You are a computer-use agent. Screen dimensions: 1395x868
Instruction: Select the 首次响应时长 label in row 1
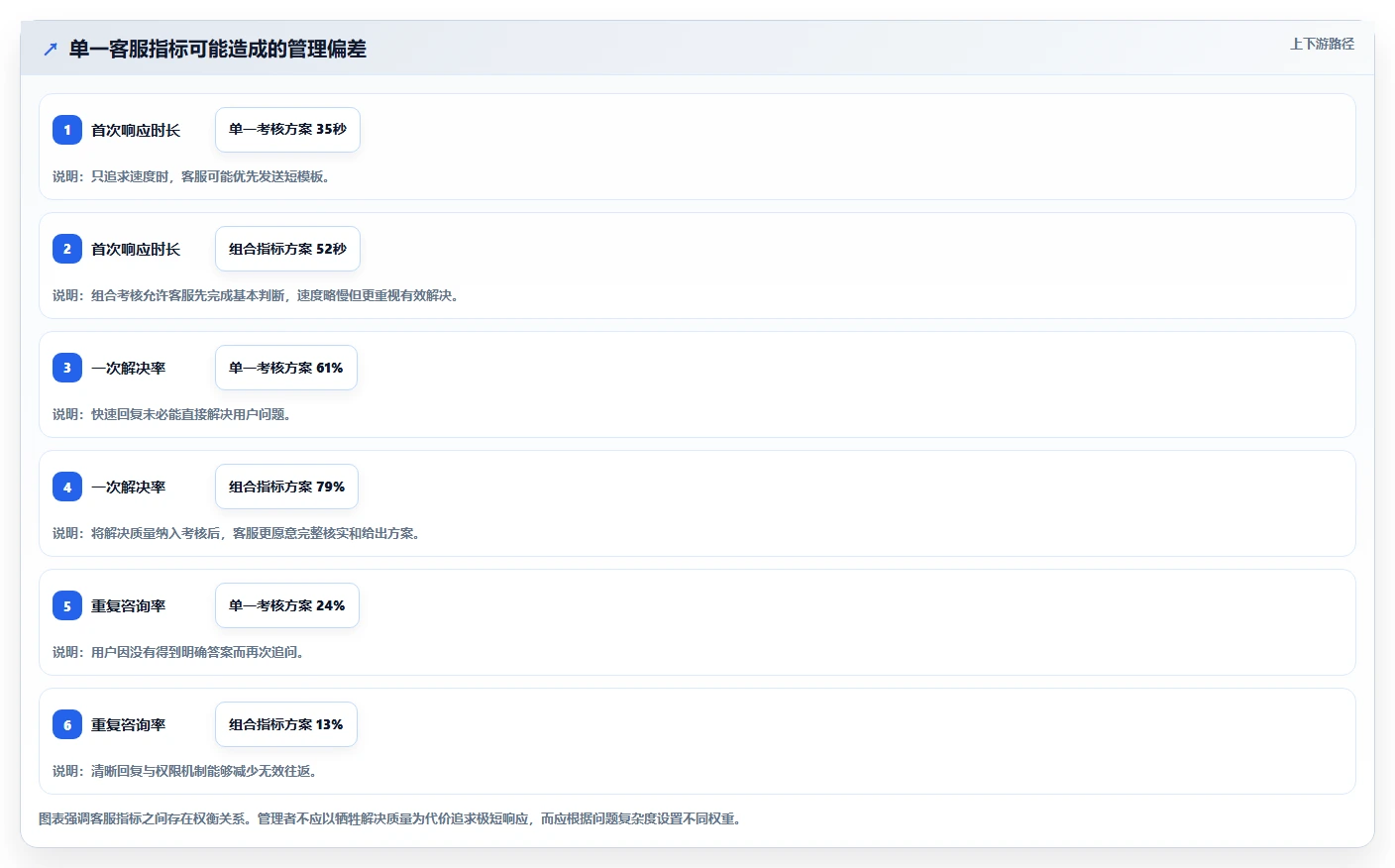136,130
